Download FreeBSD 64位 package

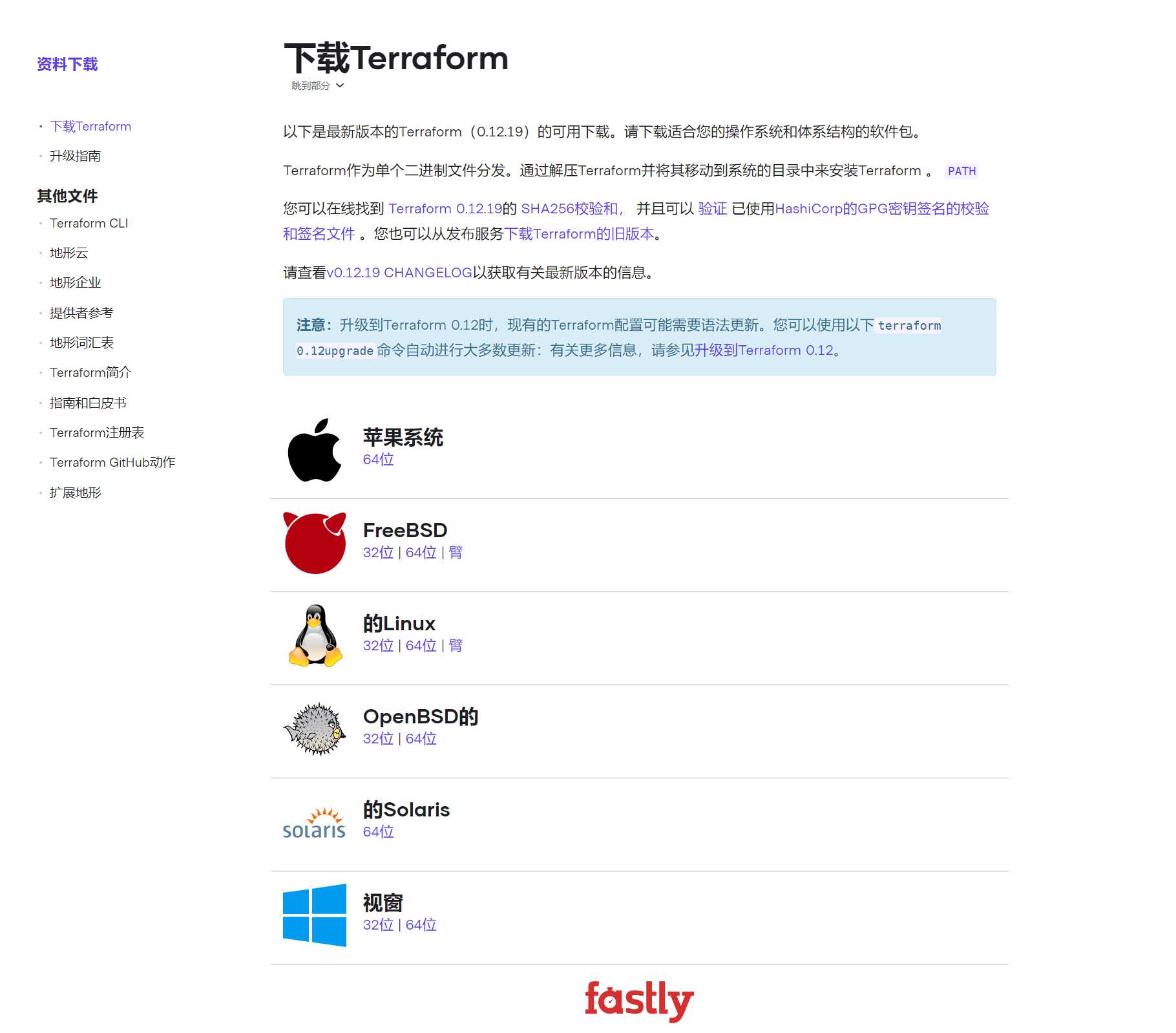tap(421, 553)
